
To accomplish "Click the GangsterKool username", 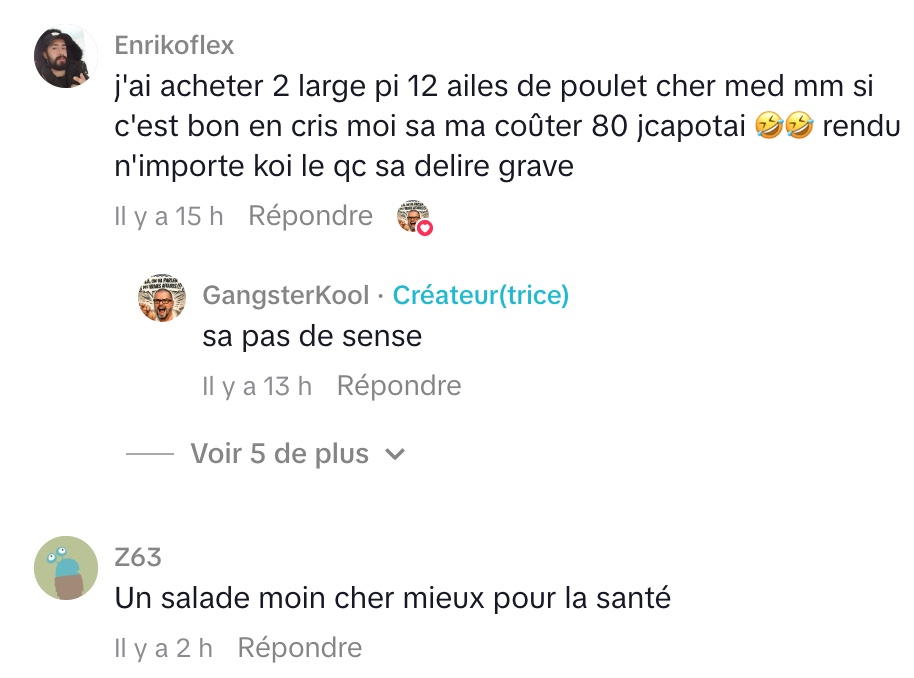I will (286, 295).
